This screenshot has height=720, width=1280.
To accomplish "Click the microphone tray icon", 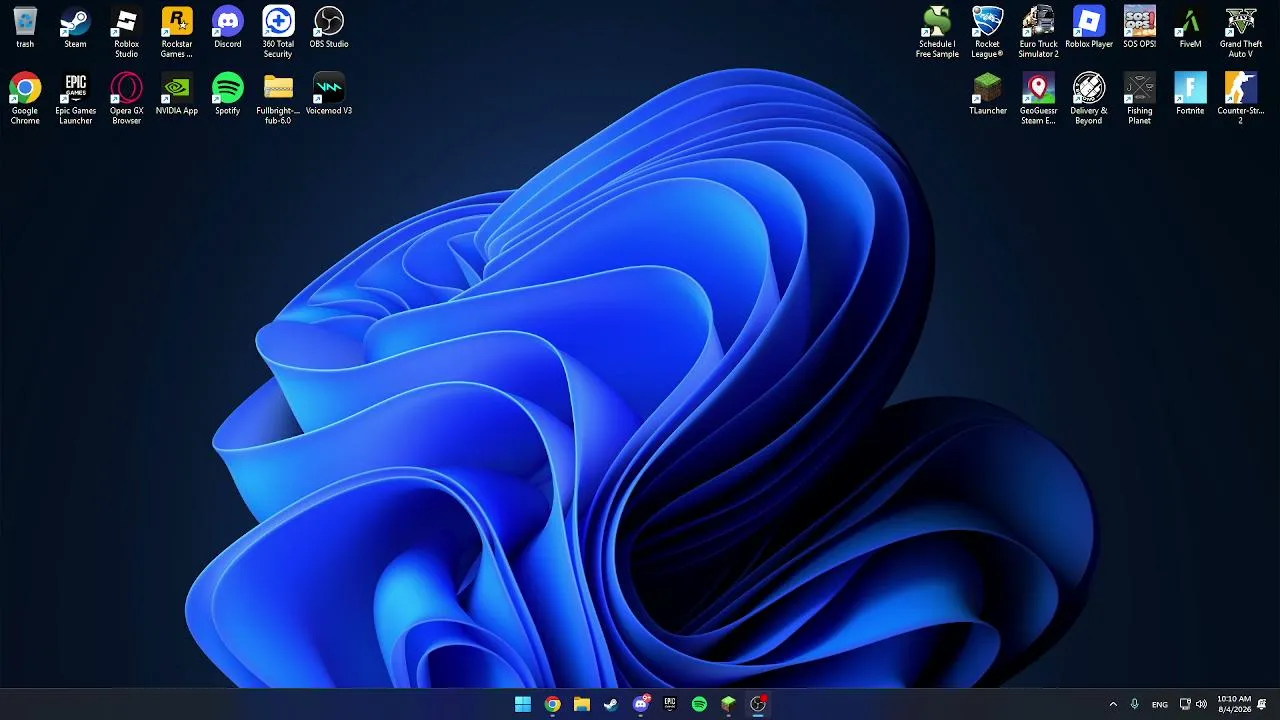I will [1134, 704].
